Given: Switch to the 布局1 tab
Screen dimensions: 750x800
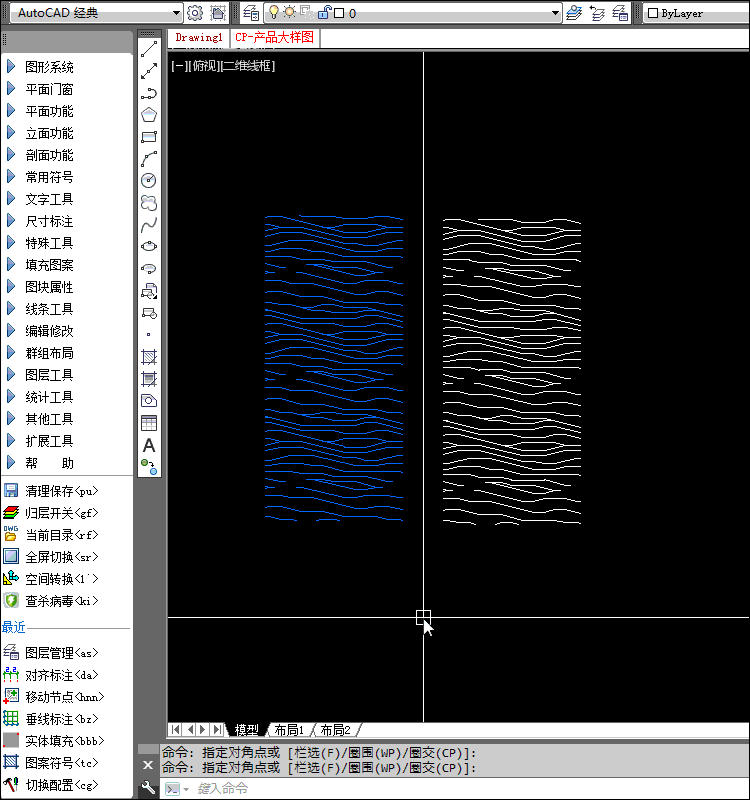Looking at the screenshot, I should coord(289,730).
